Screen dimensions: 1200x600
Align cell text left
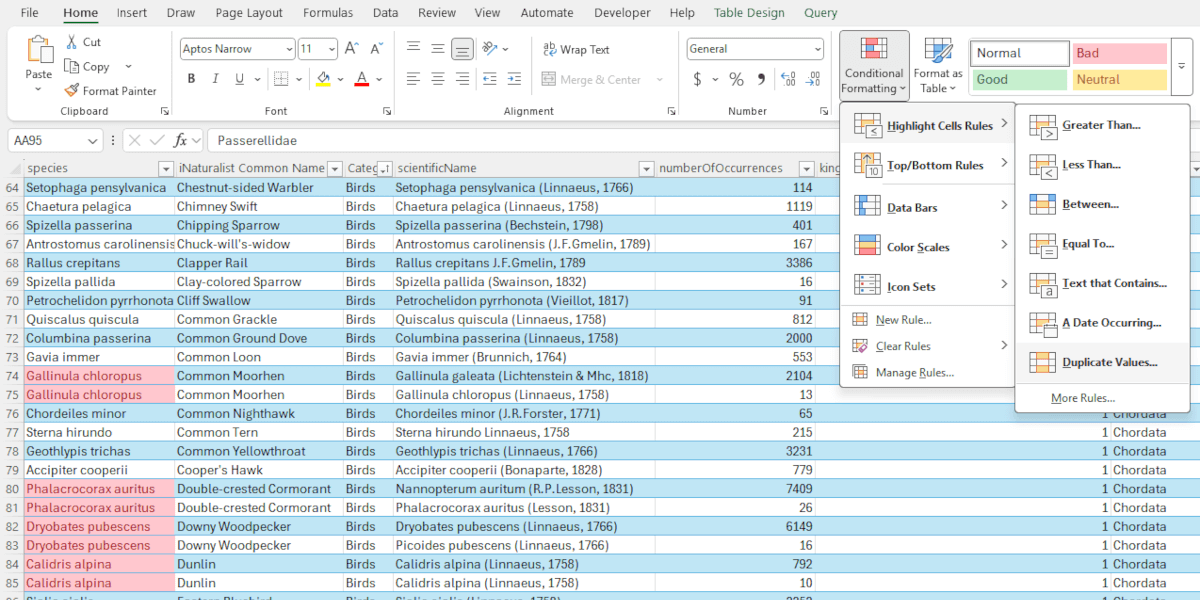[x=413, y=79]
